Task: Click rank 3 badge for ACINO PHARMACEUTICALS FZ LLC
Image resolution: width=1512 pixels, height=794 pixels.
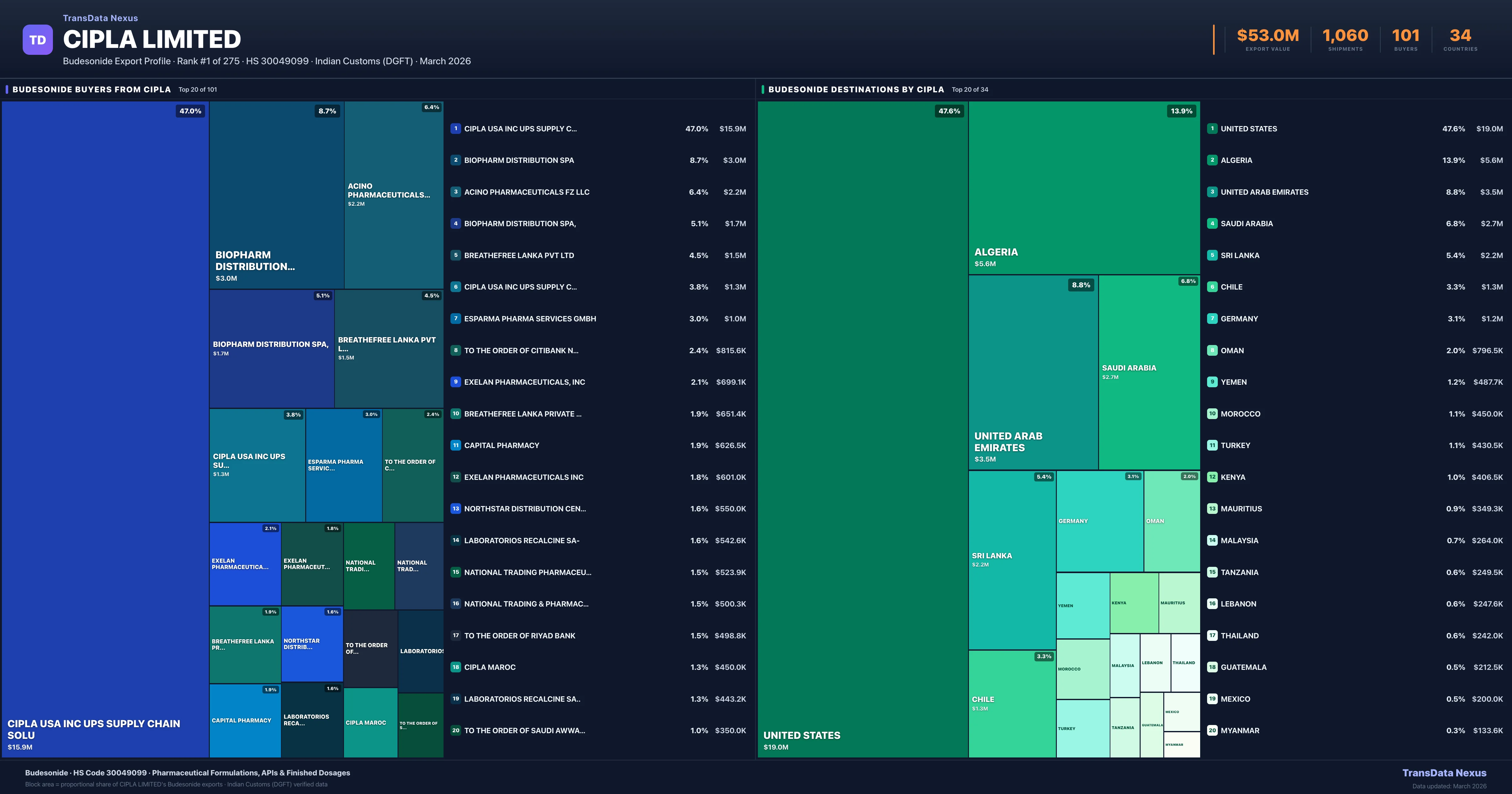Action: [x=455, y=192]
